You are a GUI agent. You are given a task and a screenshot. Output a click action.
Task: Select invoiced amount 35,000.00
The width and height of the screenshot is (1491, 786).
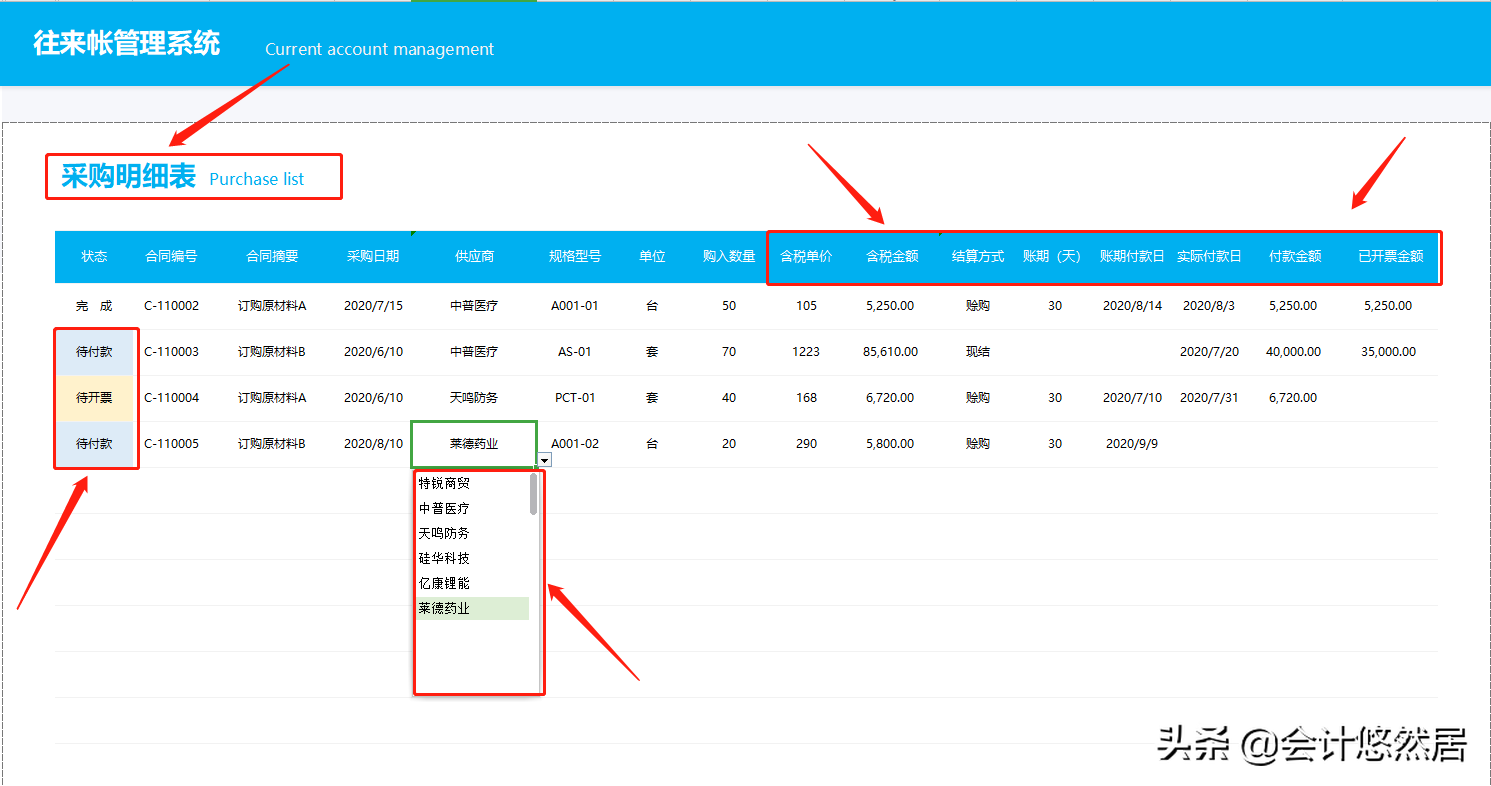1388,352
